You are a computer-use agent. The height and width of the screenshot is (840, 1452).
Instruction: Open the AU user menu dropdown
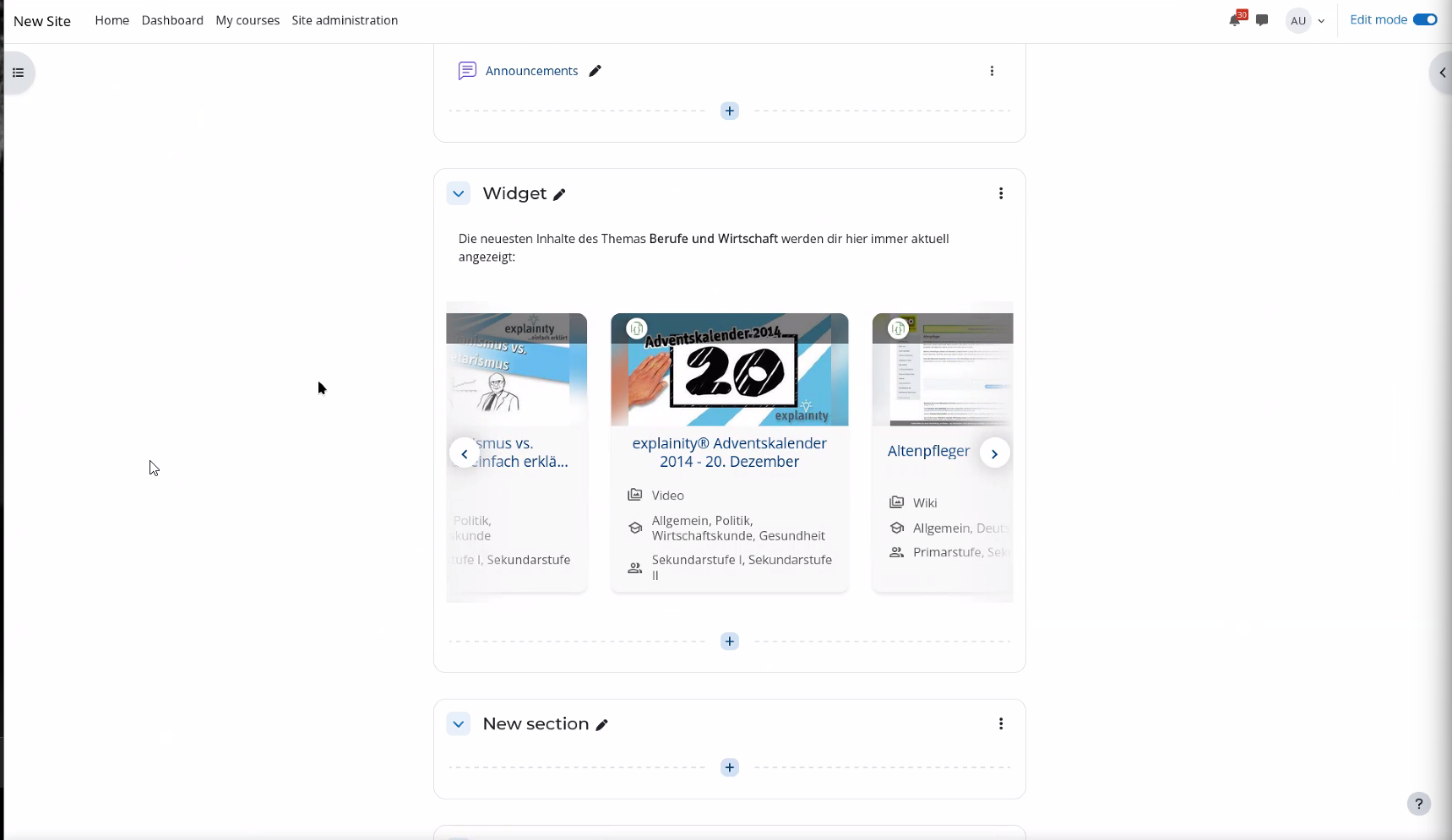pyautogui.click(x=1305, y=20)
